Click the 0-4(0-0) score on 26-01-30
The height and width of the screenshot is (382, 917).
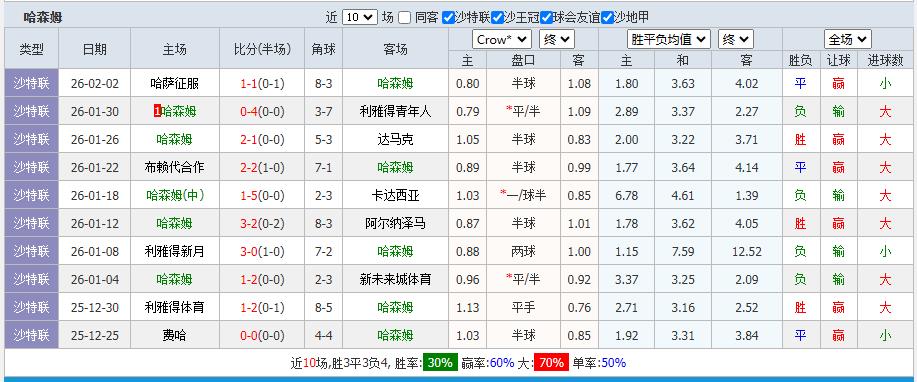coord(263,111)
